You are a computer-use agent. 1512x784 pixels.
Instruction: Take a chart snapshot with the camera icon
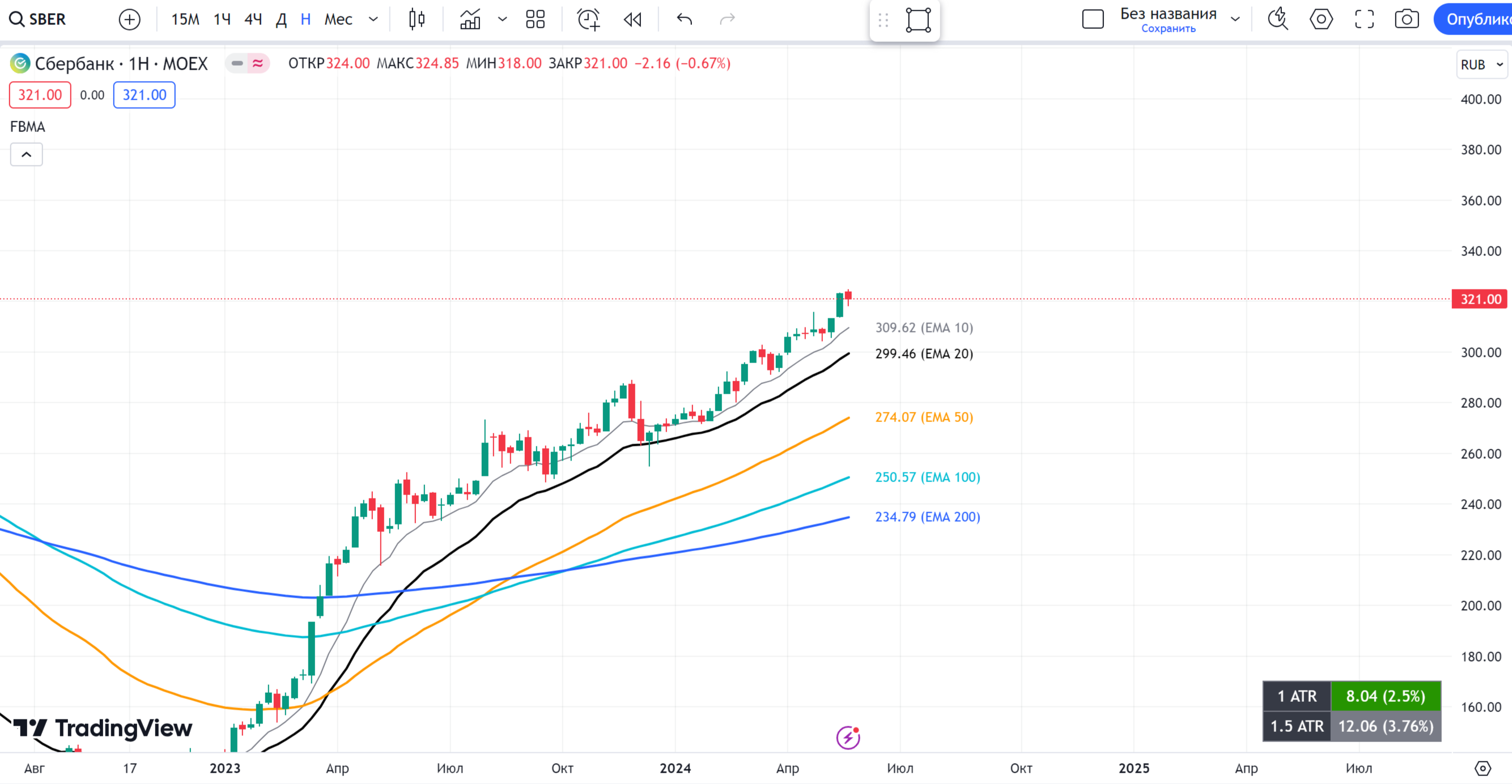tap(1407, 19)
